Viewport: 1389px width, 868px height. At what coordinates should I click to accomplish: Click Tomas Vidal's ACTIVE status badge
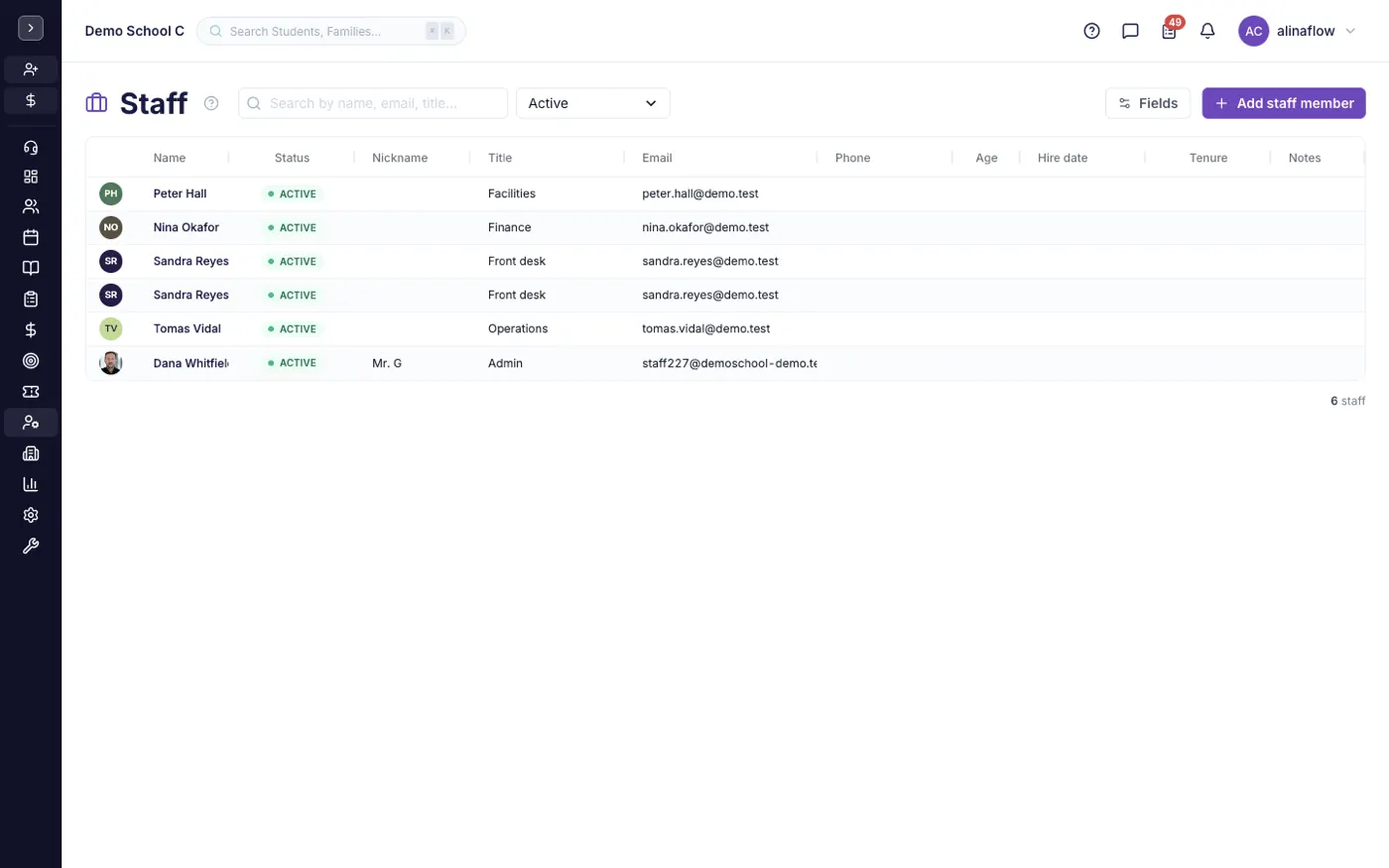(292, 329)
